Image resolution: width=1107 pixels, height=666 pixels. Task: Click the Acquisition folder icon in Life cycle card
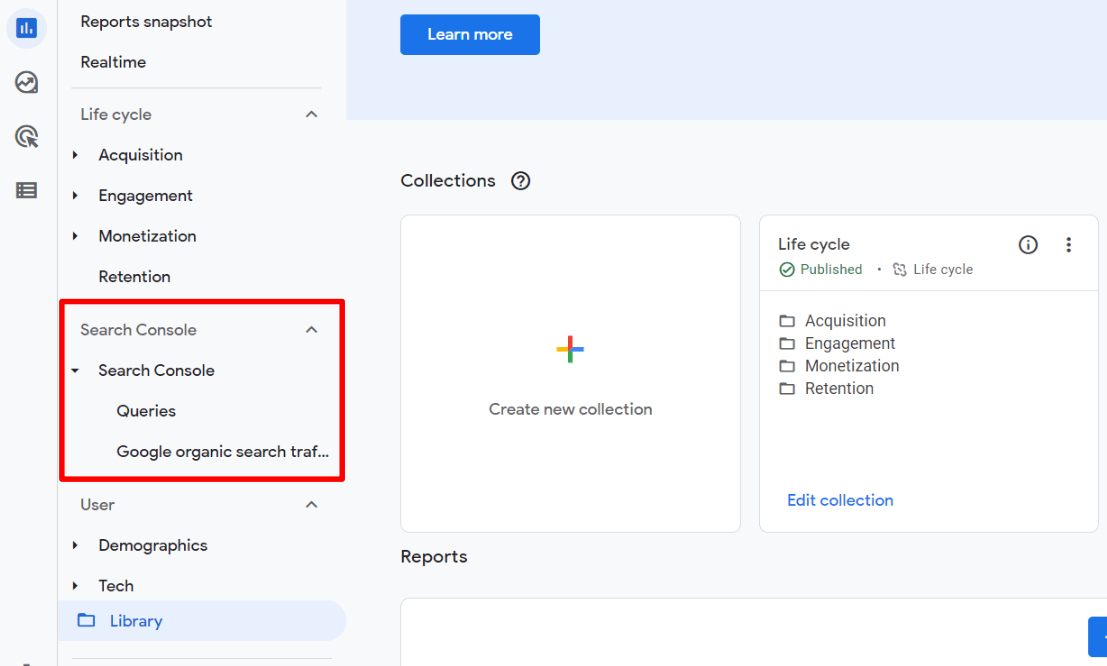coord(786,320)
